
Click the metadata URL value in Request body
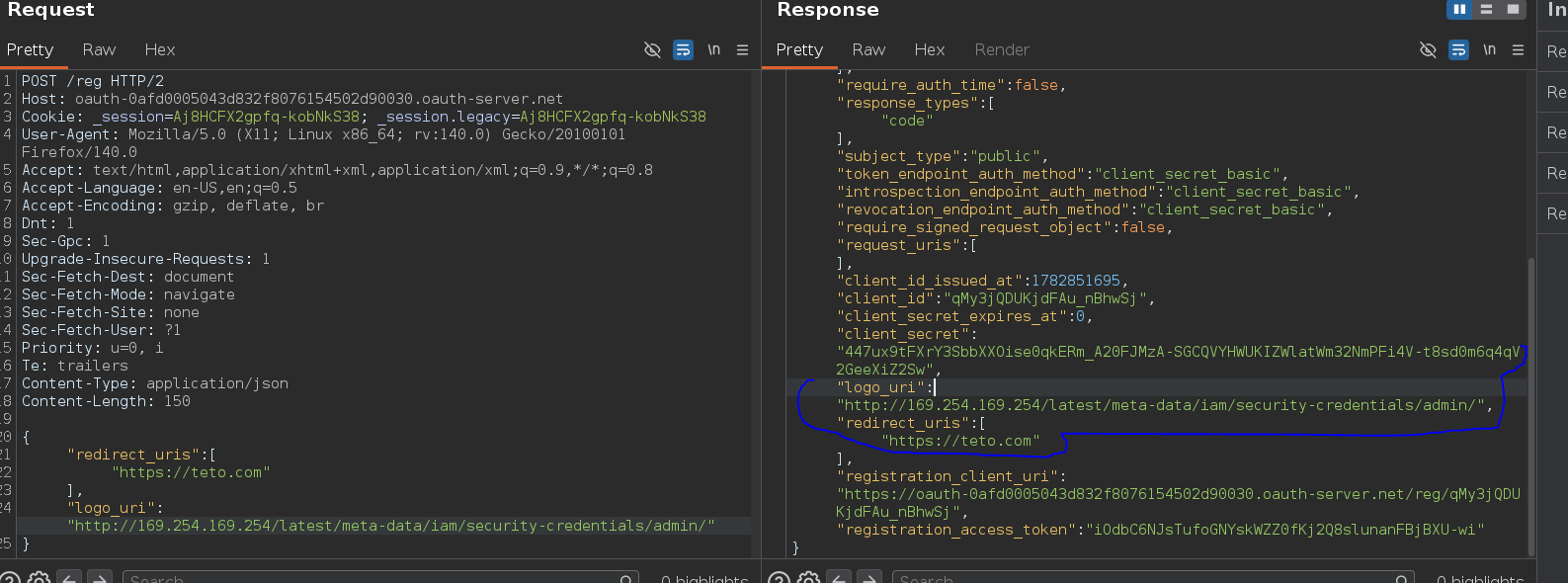390,526
